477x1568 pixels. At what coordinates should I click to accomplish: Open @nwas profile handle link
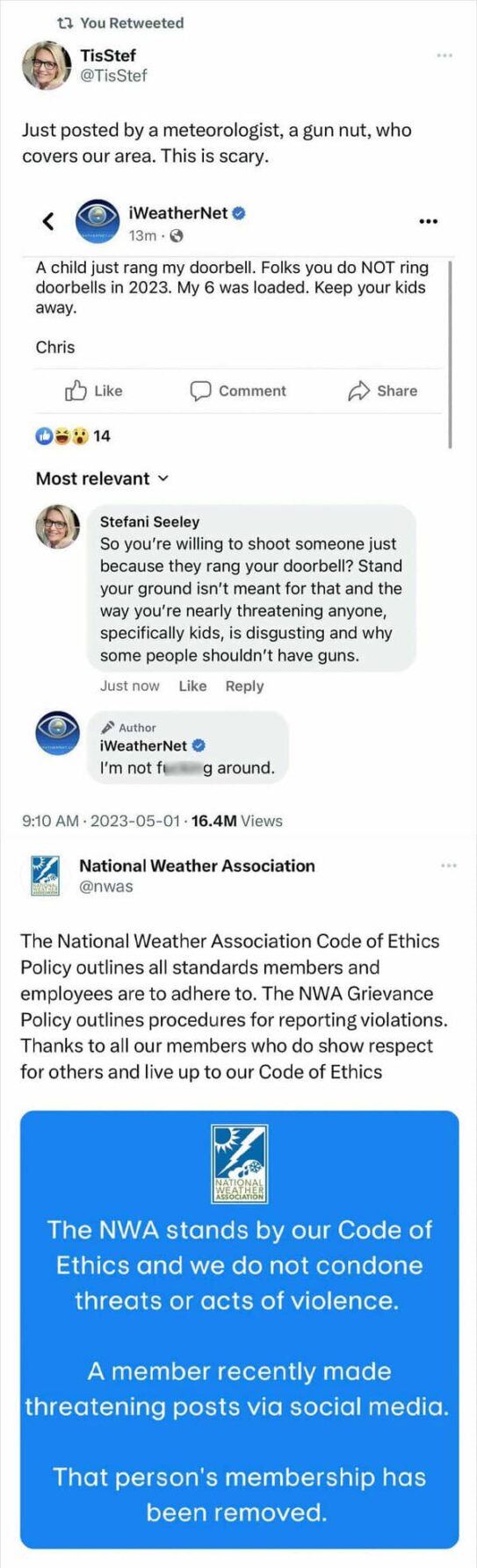[x=106, y=886]
